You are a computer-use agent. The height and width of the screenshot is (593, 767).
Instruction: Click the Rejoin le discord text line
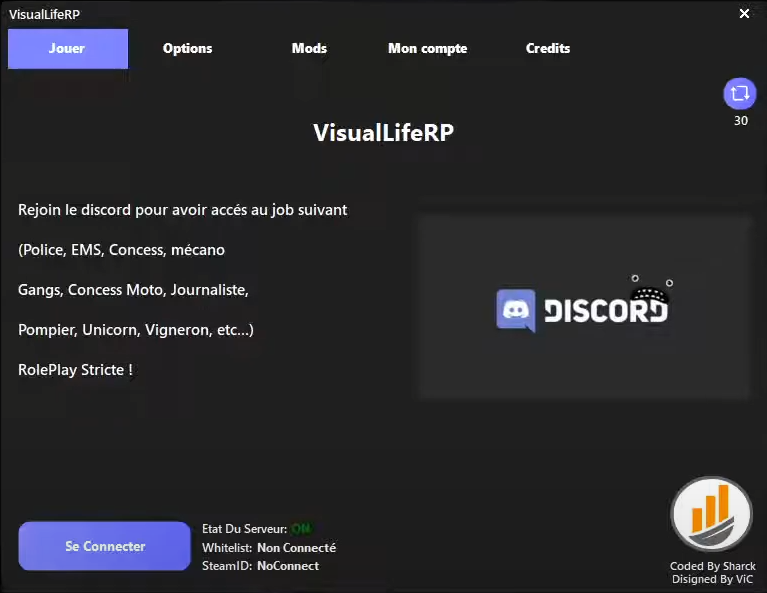tap(182, 210)
